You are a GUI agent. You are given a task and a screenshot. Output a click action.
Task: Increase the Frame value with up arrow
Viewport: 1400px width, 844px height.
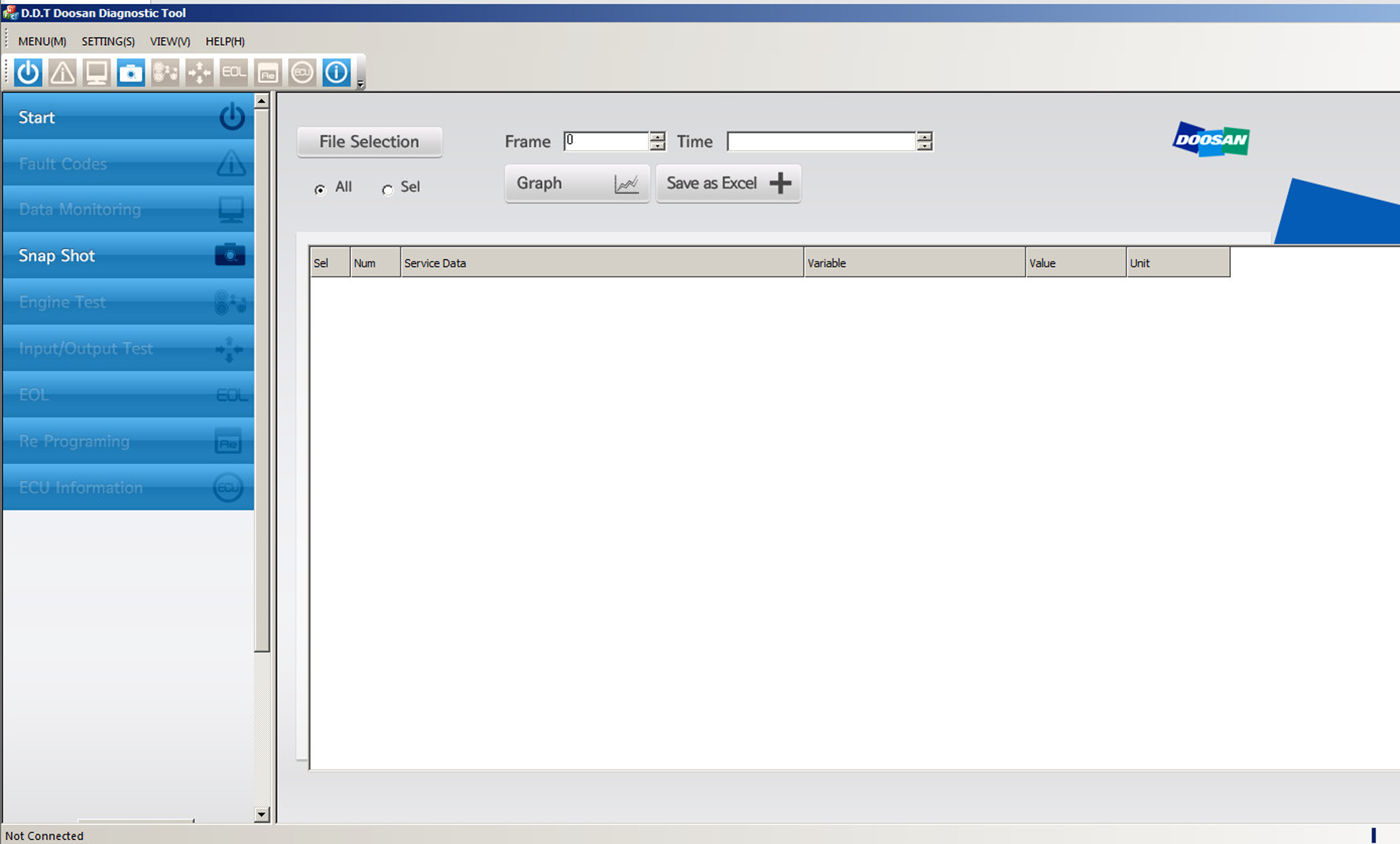pyautogui.click(x=657, y=137)
